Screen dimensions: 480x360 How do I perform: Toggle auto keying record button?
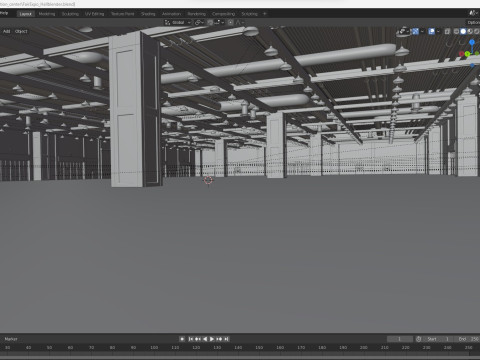coord(182,339)
